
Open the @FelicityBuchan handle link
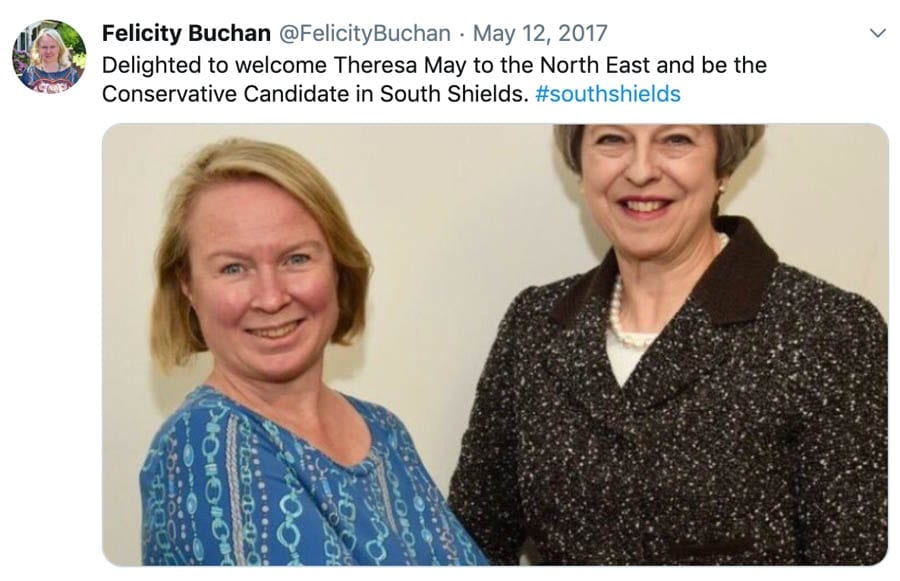(x=364, y=33)
